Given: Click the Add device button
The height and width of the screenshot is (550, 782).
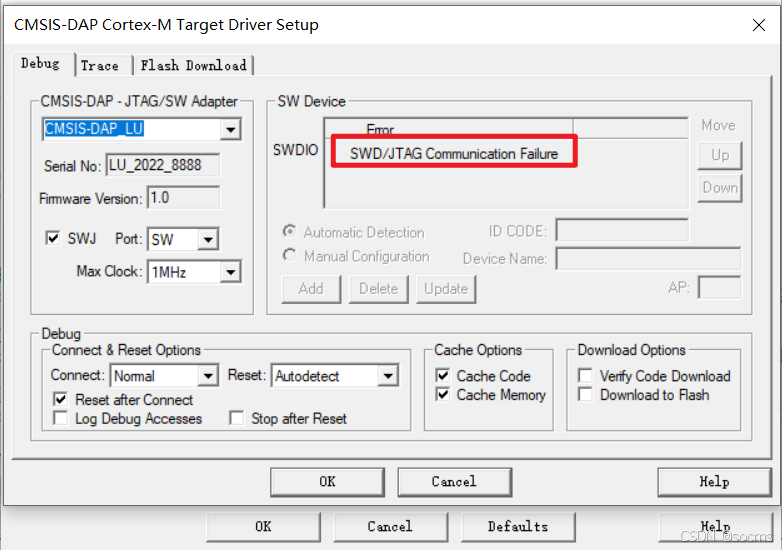Looking at the screenshot, I should click(x=311, y=289).
